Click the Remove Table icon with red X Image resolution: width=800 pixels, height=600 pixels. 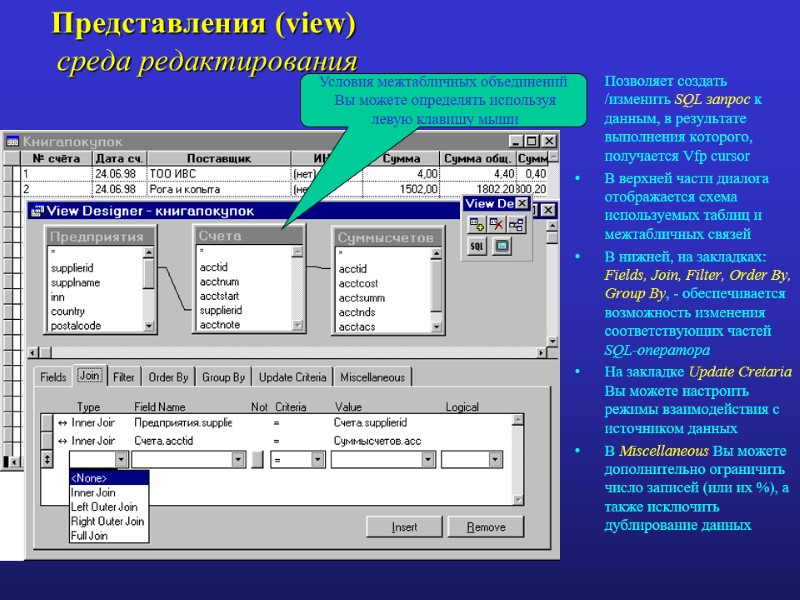click(496, 224)
